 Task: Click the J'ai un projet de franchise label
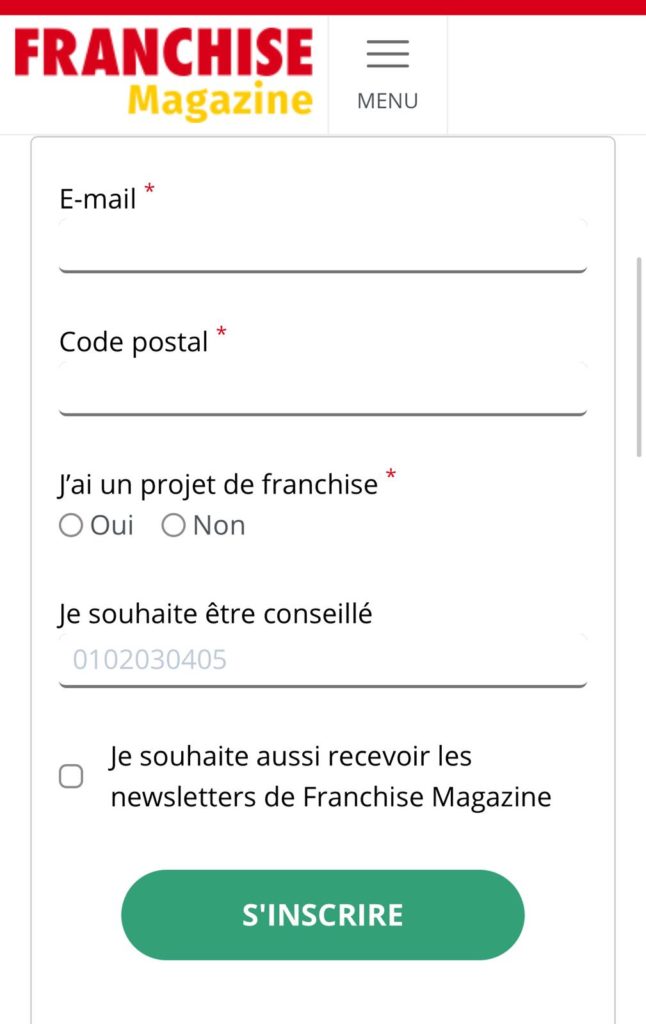pyautogui.click(x=218, y=485)
